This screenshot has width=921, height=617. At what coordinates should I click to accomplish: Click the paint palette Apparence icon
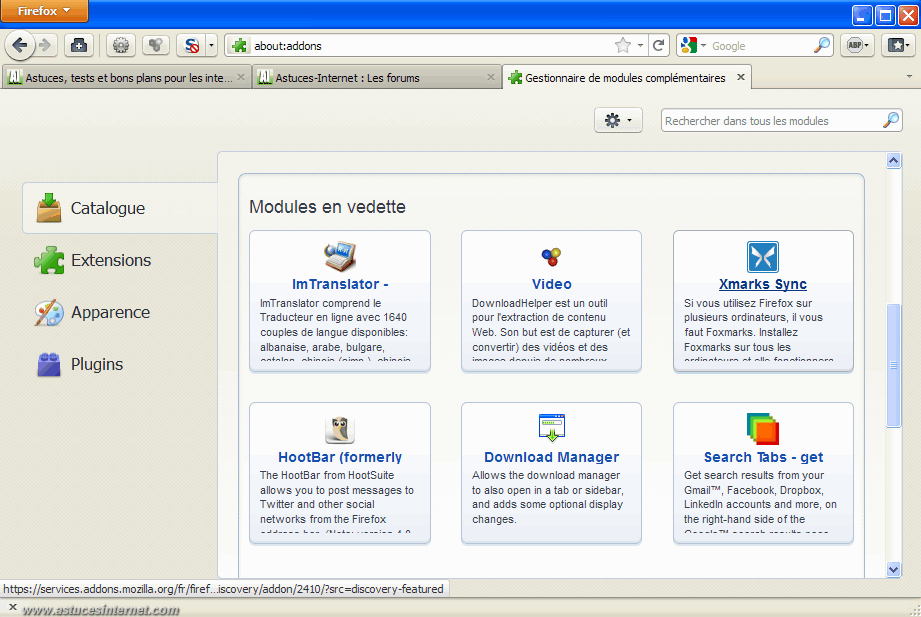tap(49, 313)
